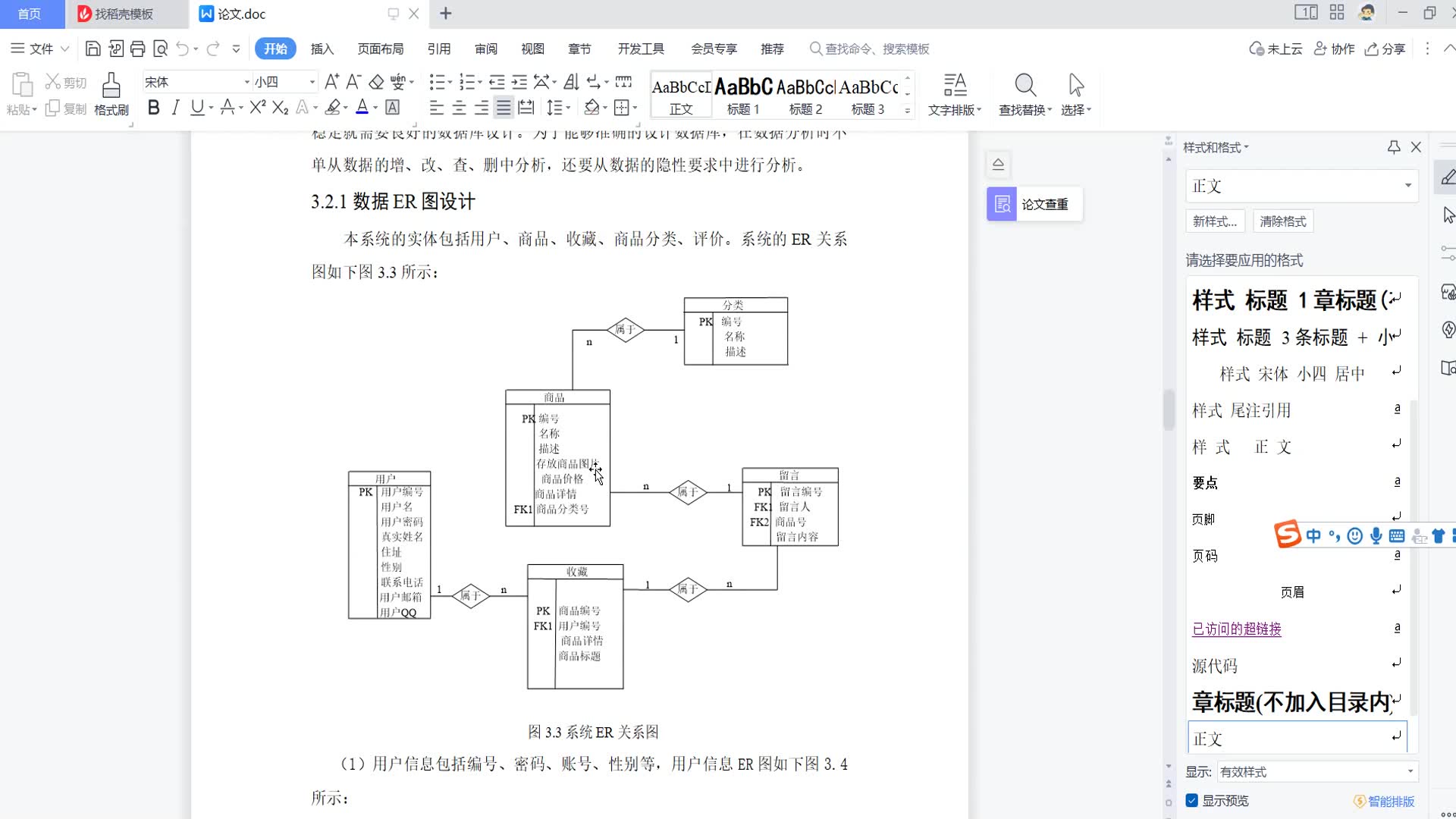Switch to the Page Layout tab
This screenshot has width=1456, height=819.
tap(381, 49)
